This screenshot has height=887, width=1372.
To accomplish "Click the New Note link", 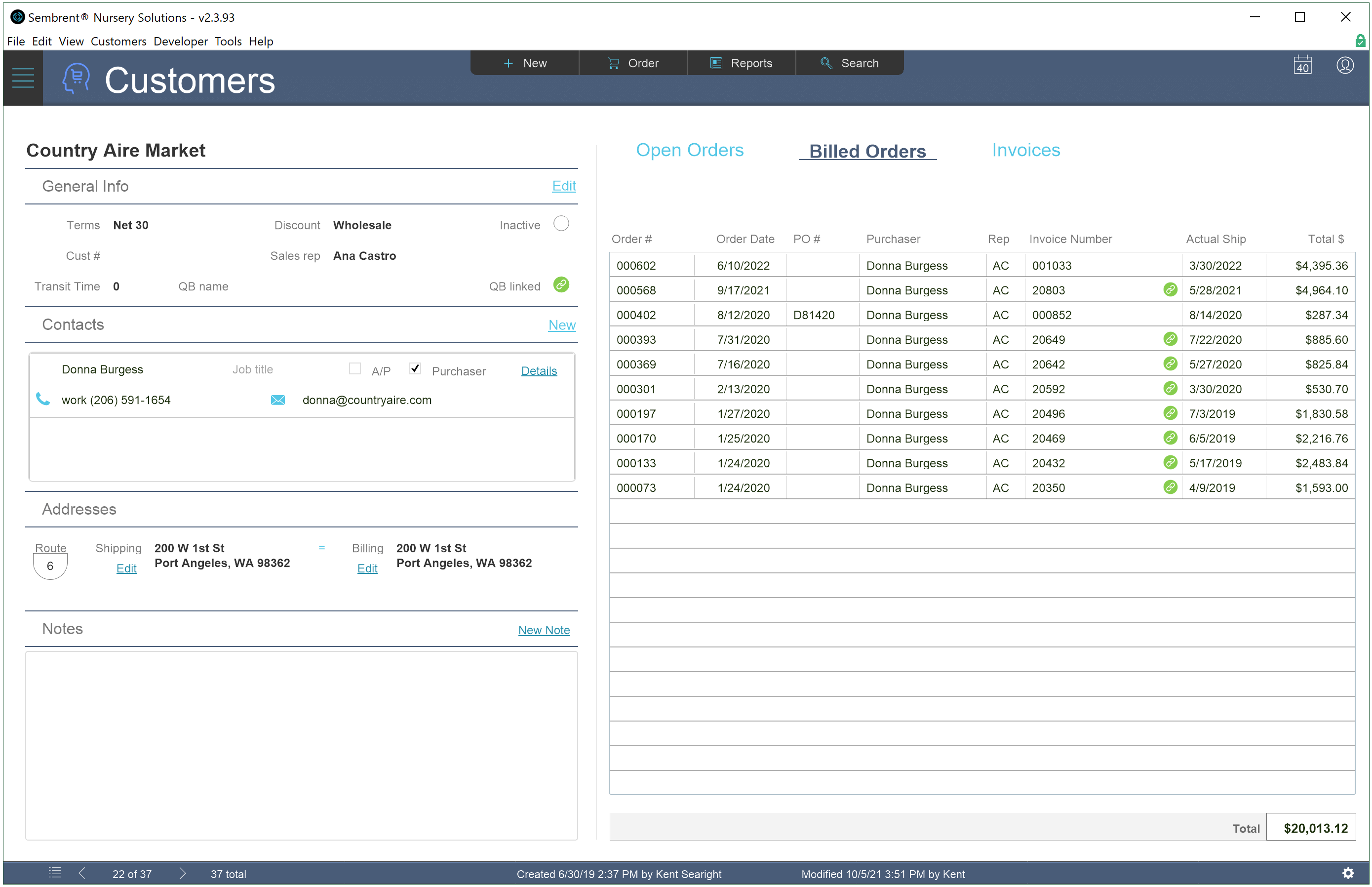I will [544, 630].
